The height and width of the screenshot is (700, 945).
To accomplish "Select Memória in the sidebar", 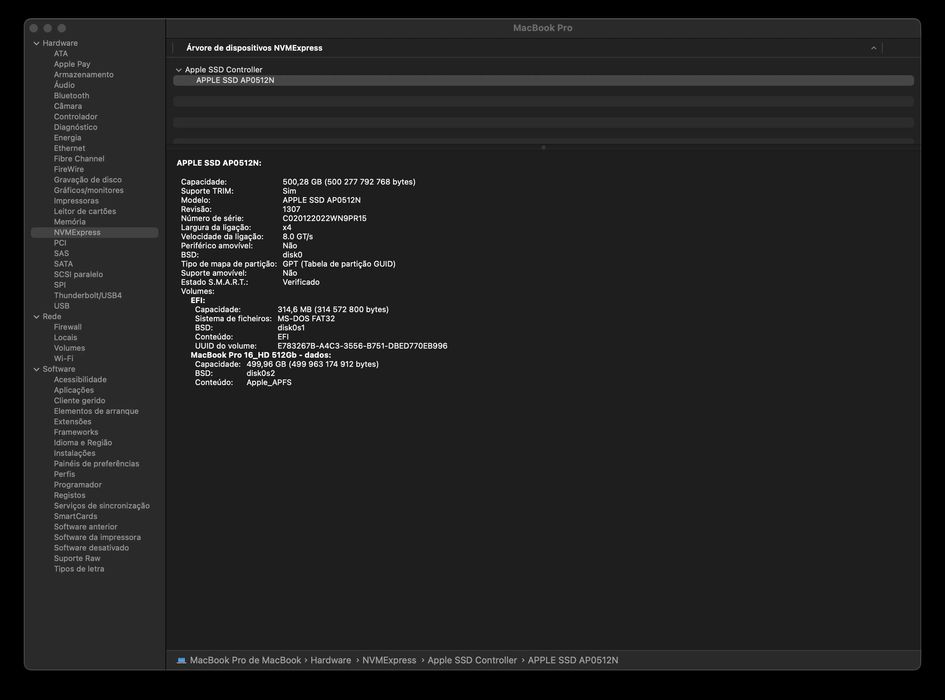I will pyautogui.click(x=69, y=222).
